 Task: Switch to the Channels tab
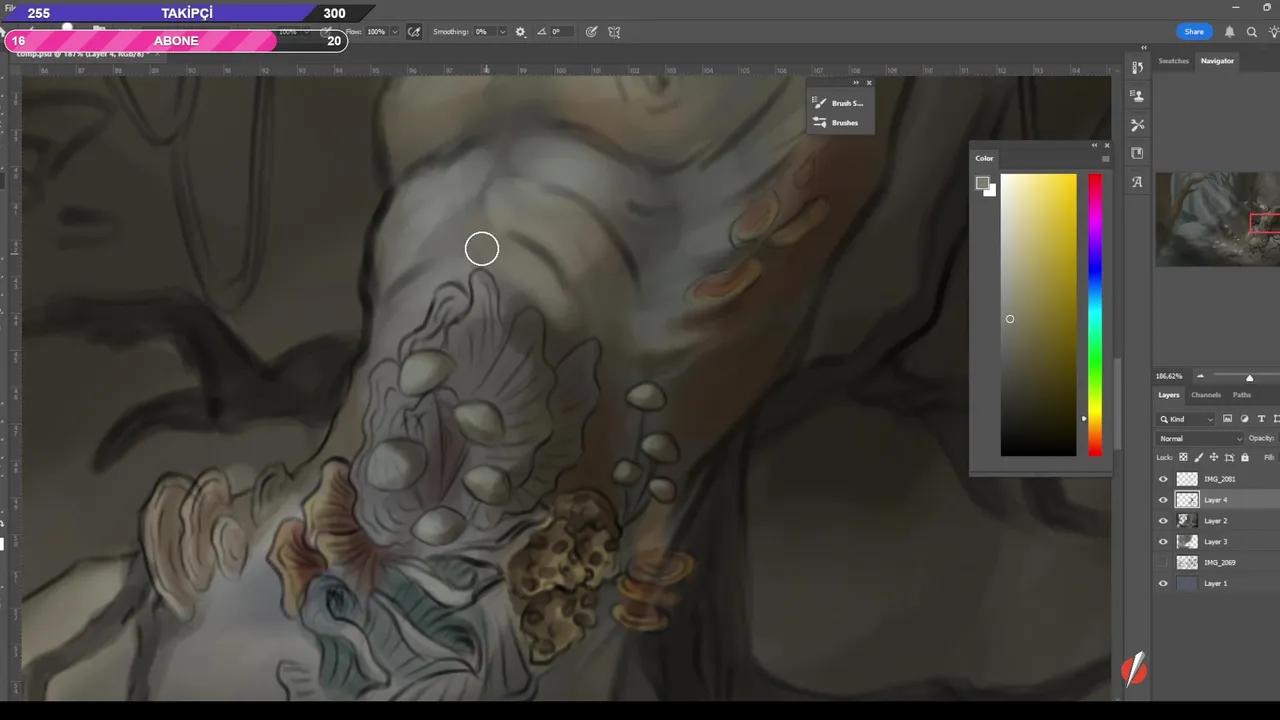tap(1206, 395)
